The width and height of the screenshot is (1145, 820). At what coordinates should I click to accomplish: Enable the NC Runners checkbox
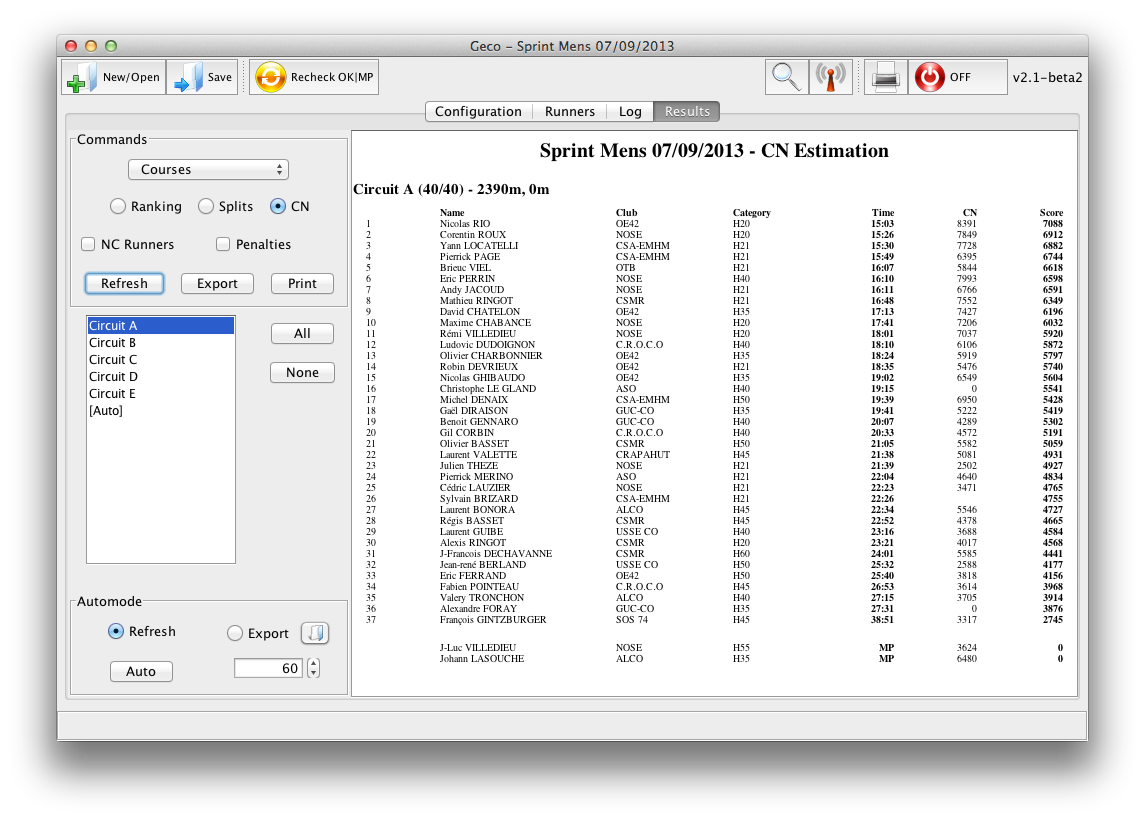click(88, 245)
